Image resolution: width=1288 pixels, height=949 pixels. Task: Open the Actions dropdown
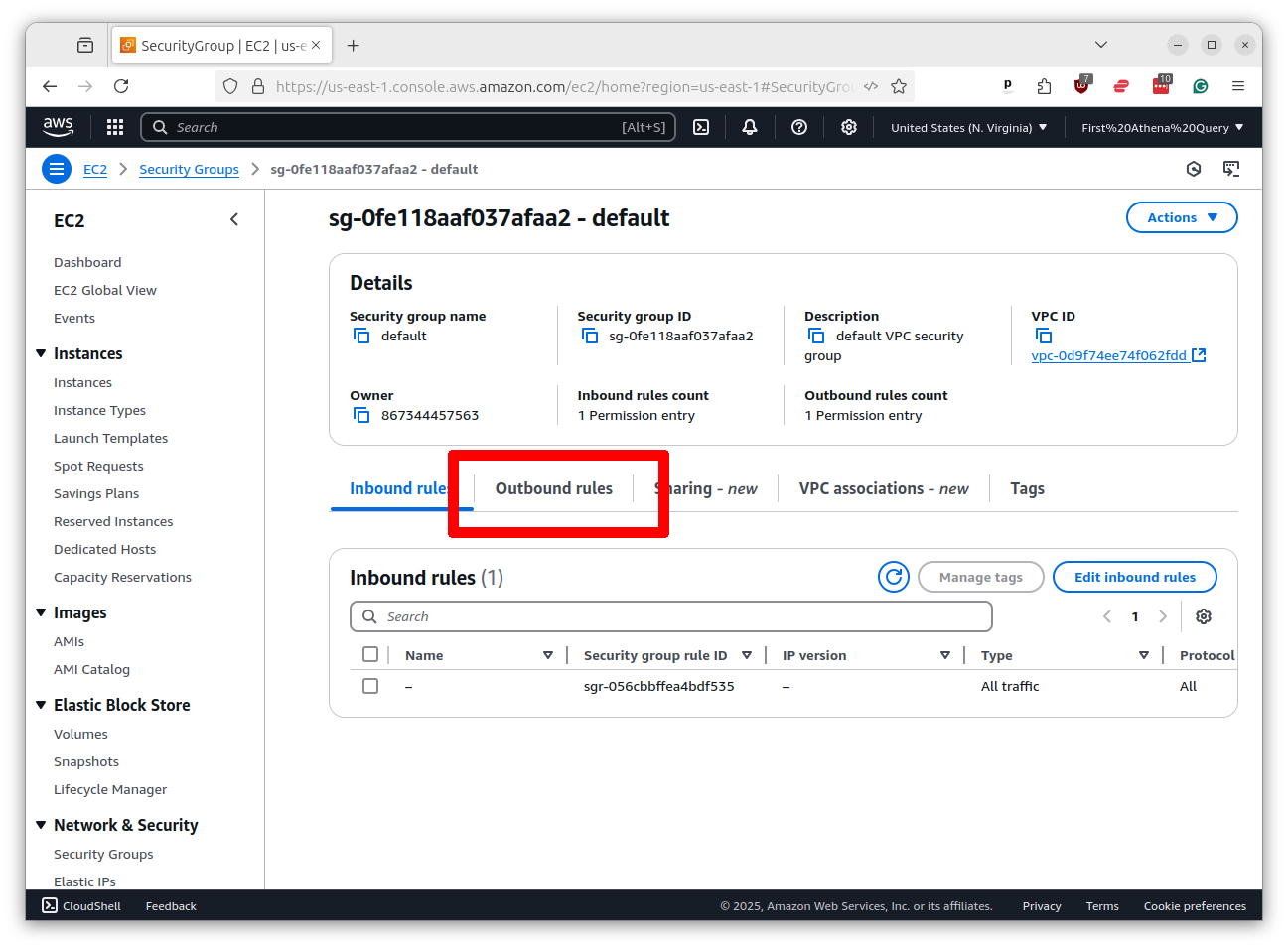click(x=1182, y=217)
